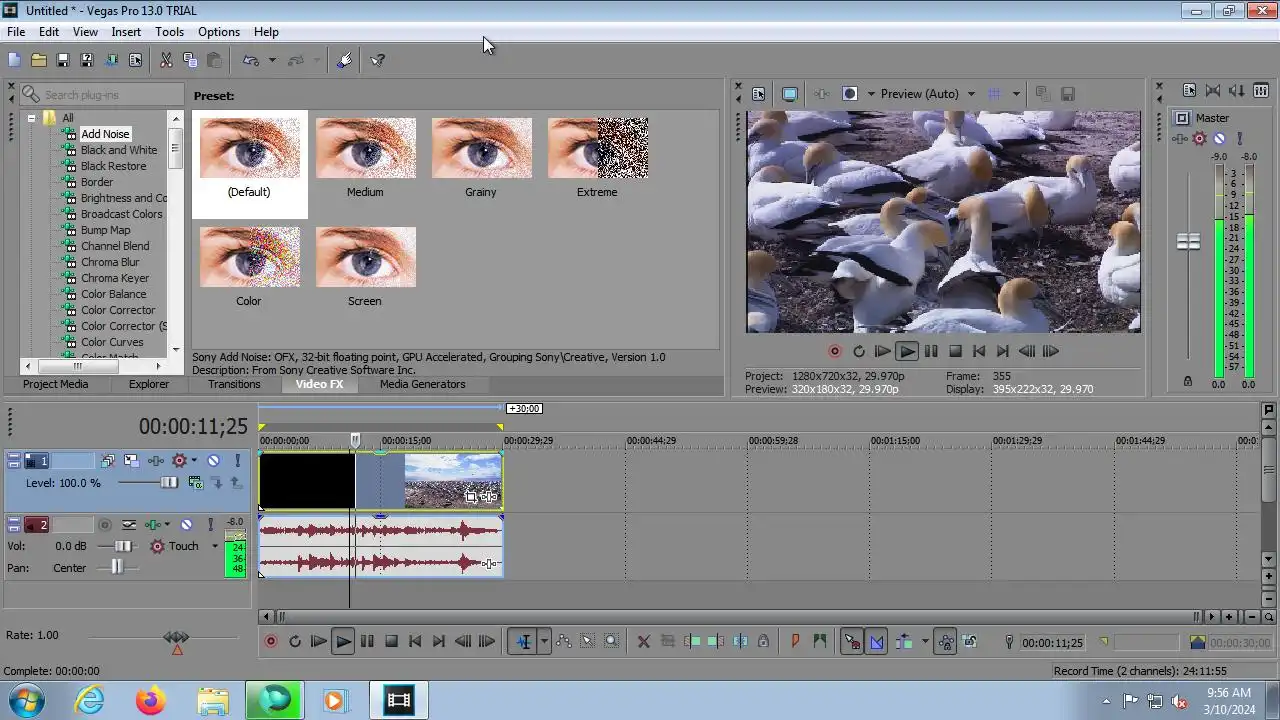Select the Chroma Keyer plug-in

[115, 278]
